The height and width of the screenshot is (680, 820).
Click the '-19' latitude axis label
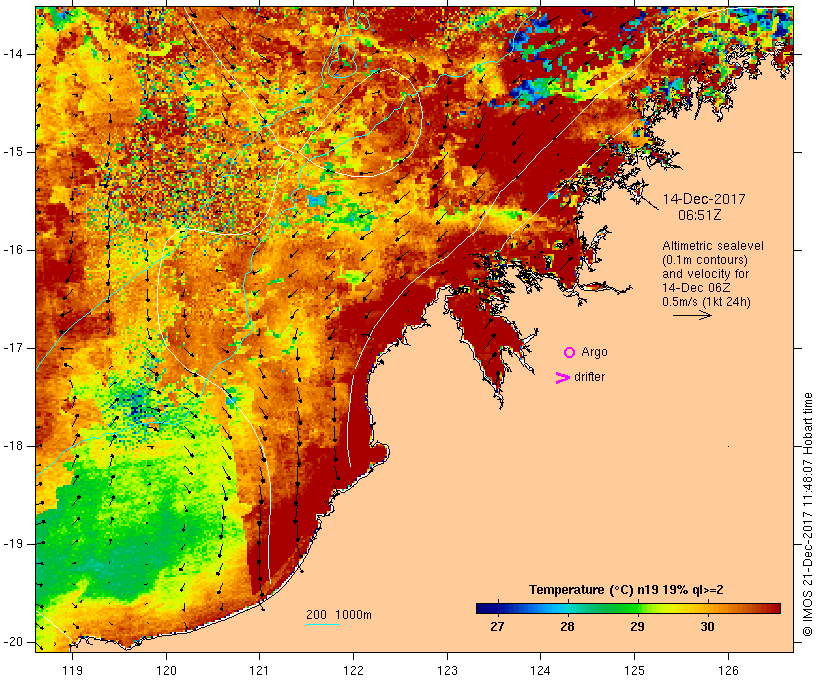[x=13, y=544]
